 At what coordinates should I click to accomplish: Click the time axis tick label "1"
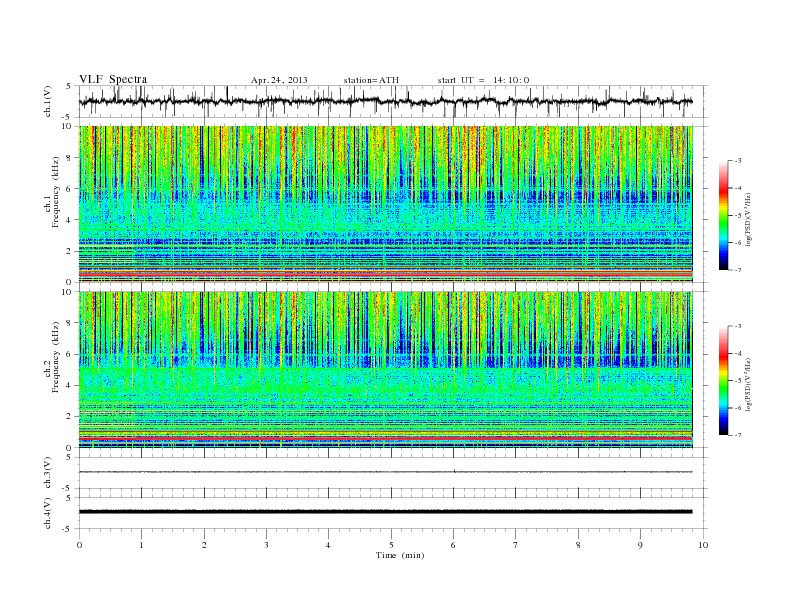tap(141, 545)
